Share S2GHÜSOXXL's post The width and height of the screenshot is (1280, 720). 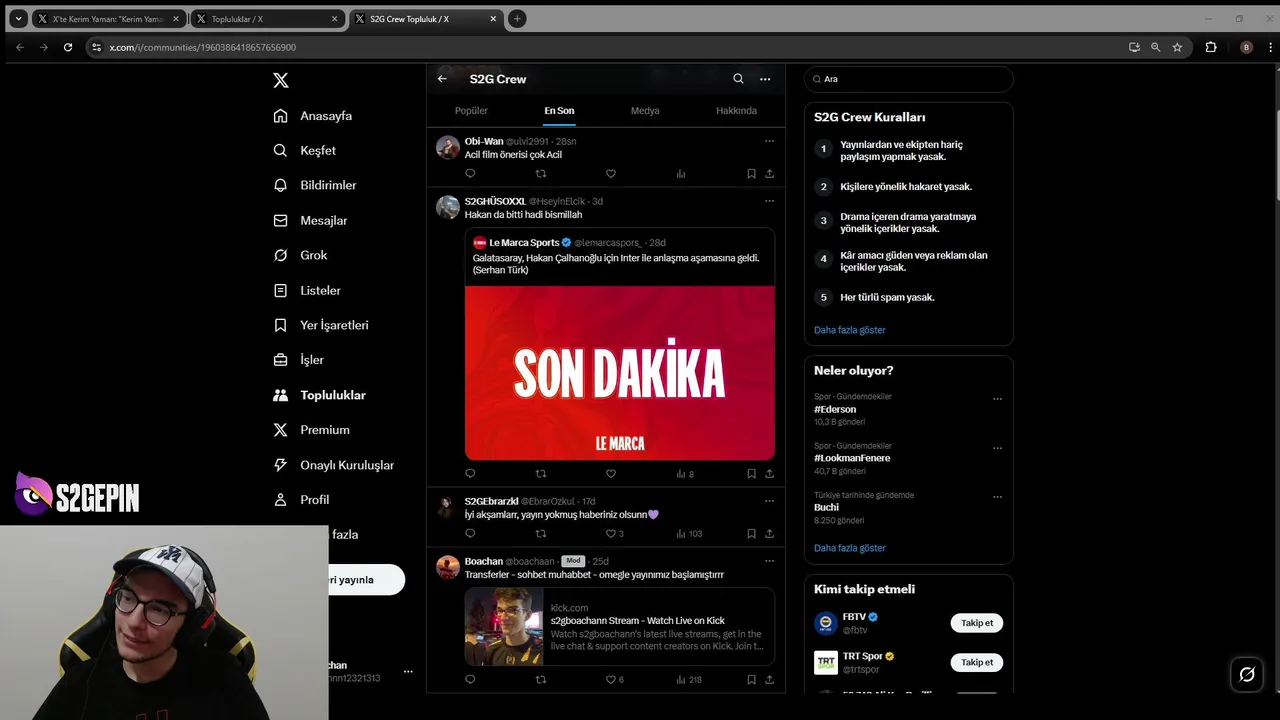click(x=769, y=473)
